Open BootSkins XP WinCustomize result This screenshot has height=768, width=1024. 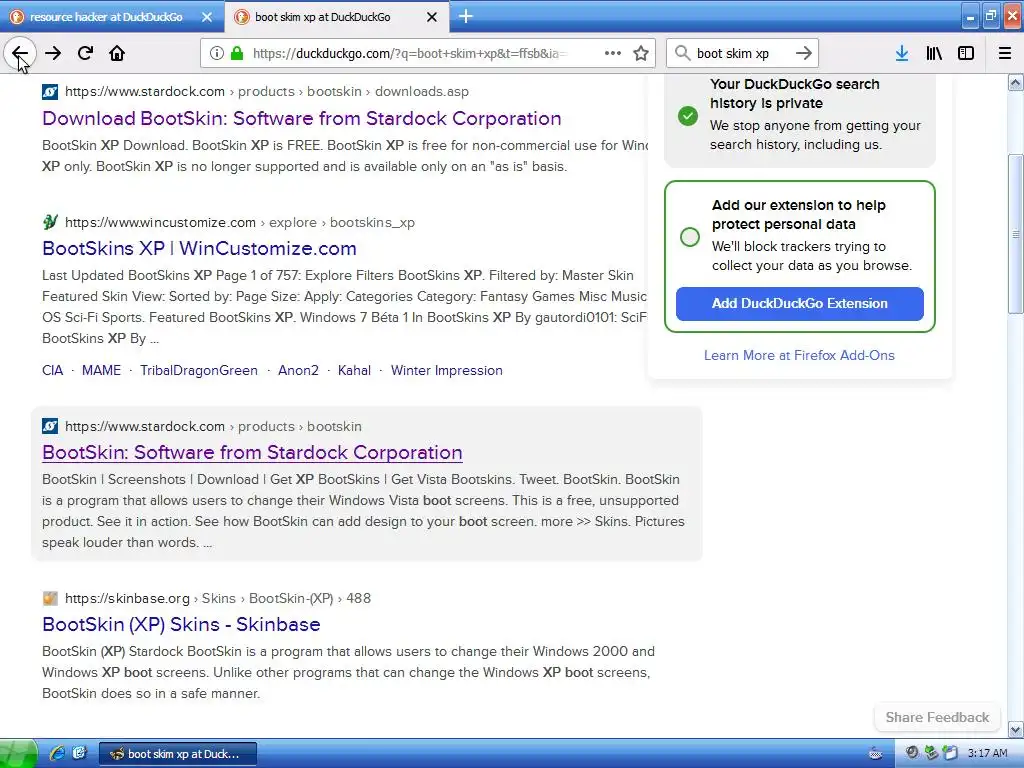[x=199, y=248]
